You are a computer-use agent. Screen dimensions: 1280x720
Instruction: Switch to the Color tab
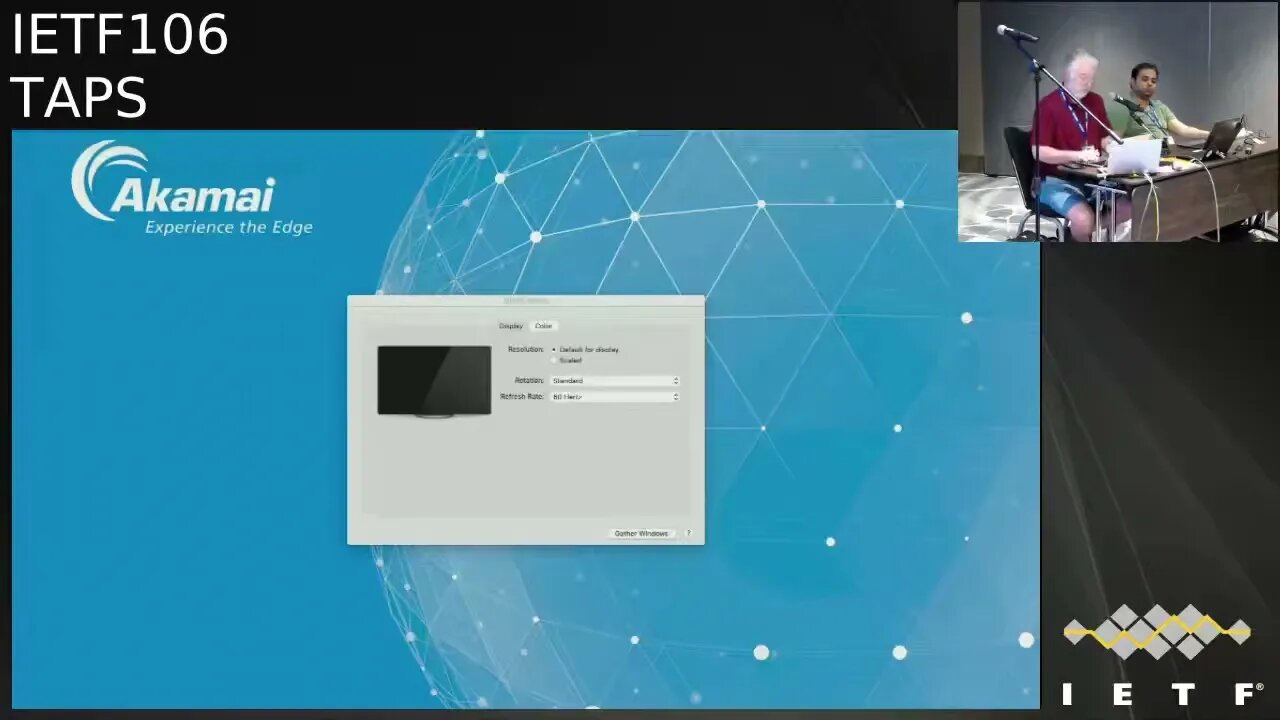(x=543, y=326)
